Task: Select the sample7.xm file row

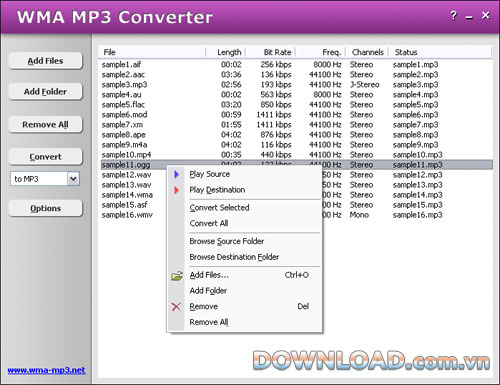Action: (x=296, y=125)
